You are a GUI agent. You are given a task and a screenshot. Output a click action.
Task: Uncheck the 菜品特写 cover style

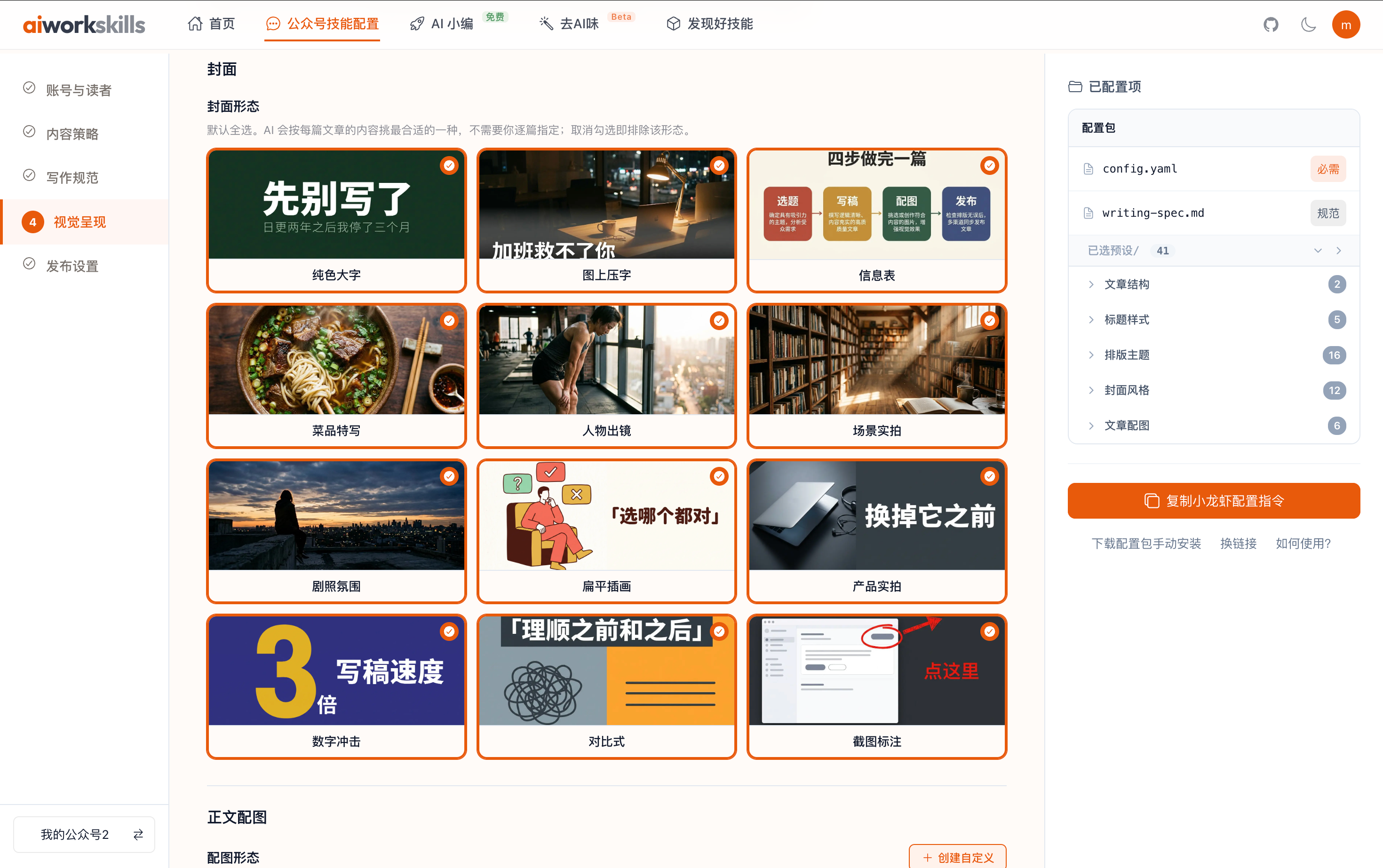449,321
